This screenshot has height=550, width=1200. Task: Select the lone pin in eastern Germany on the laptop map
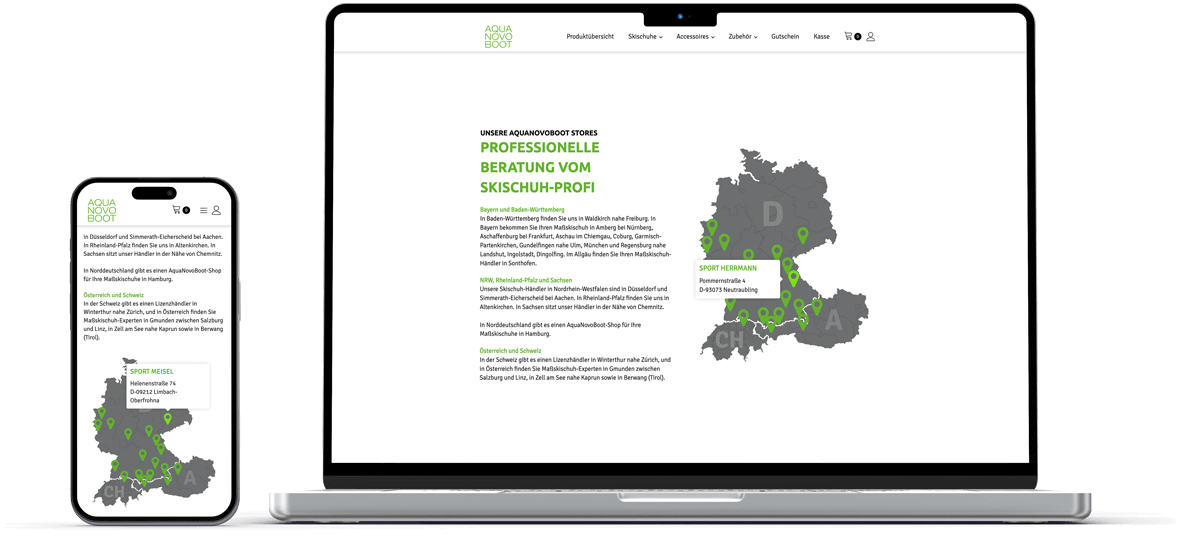pos(803,235)
